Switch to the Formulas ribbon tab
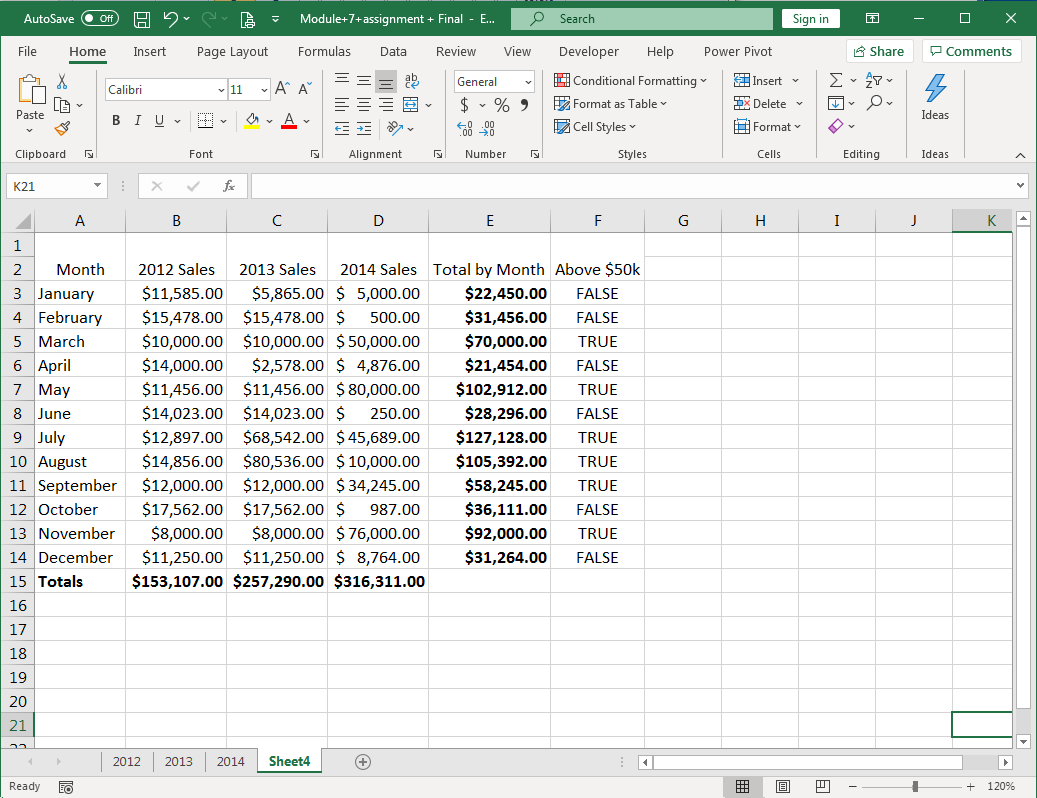This screenshot has width=1037, height=798. [x=324, y=51]
